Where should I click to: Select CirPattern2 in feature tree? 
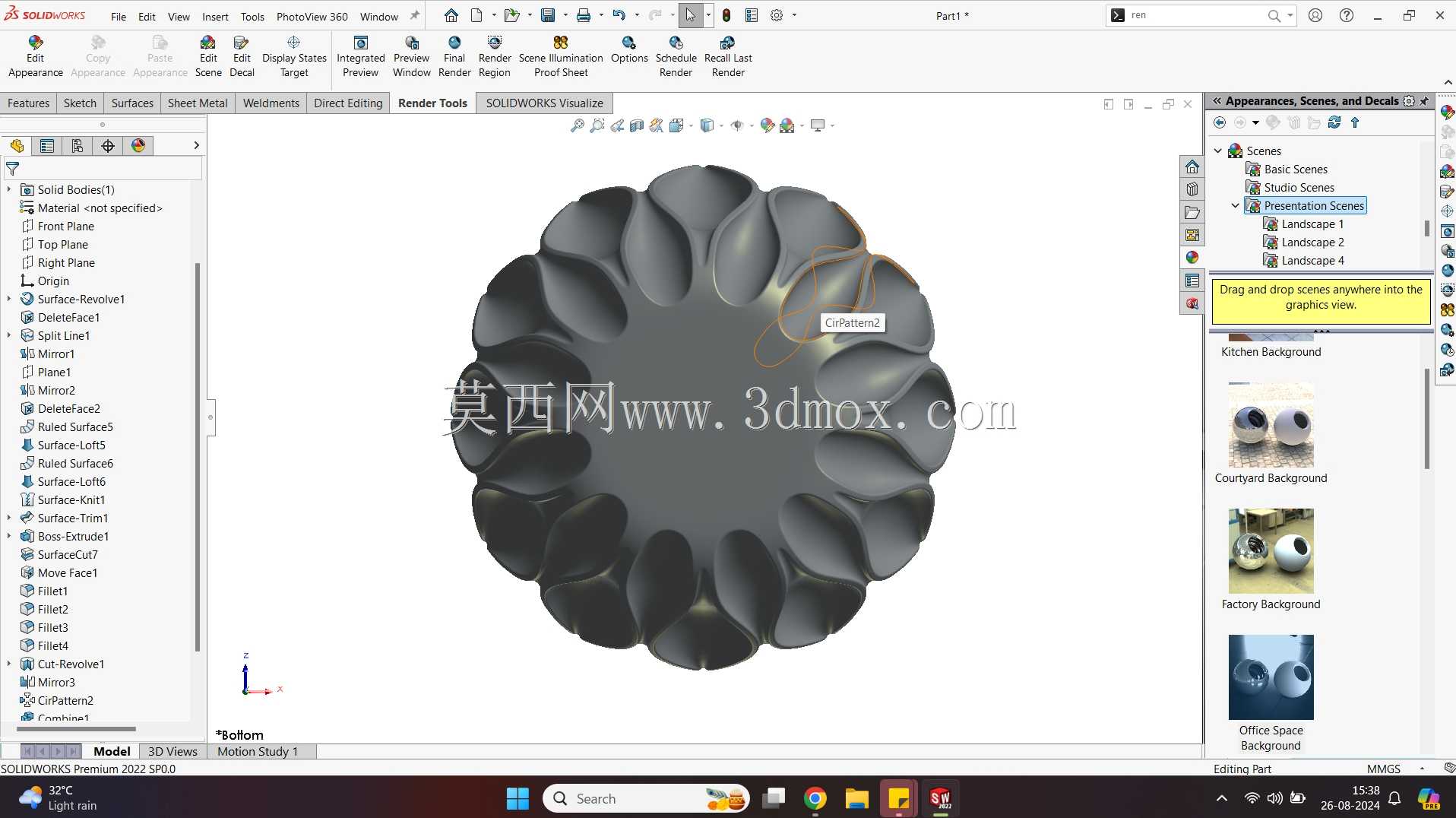pyautogui.click(x=65, y=700)
